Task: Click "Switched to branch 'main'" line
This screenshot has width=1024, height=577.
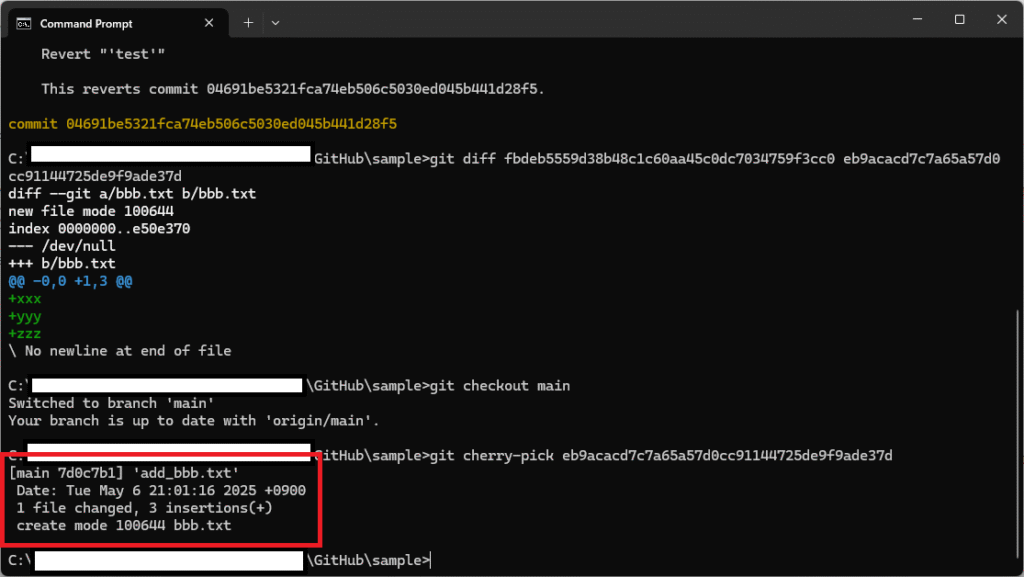Action: point(111,403)
